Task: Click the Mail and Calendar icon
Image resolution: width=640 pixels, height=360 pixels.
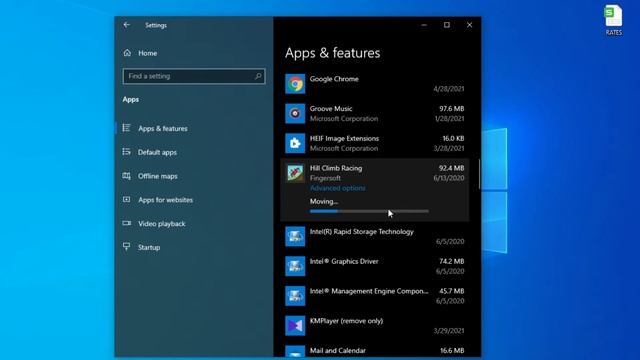Action: click(x=295, y=351)
